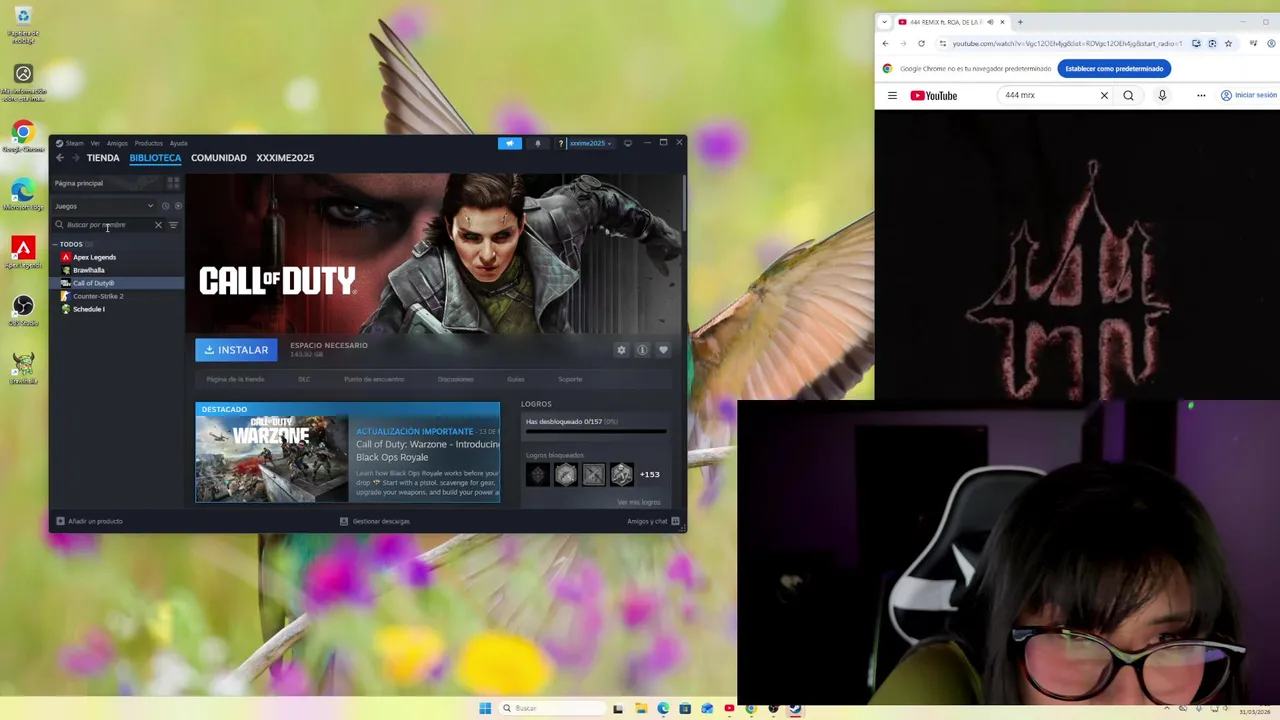Open YouTube settings three-dot menu
This screenshot has width=1280, height=720.
pos(1201,96)
